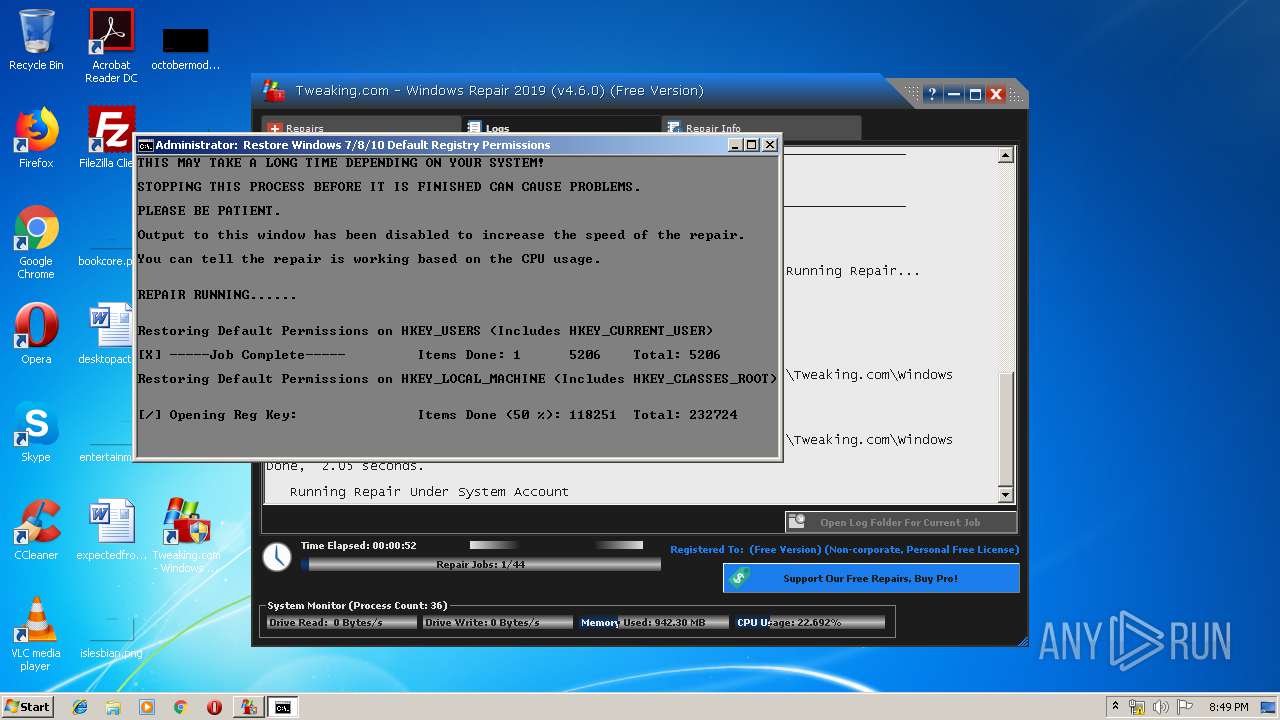Screen dimensions: 1280x720
Task: Click the network tray icon
Action: (x=1137, y=707)
